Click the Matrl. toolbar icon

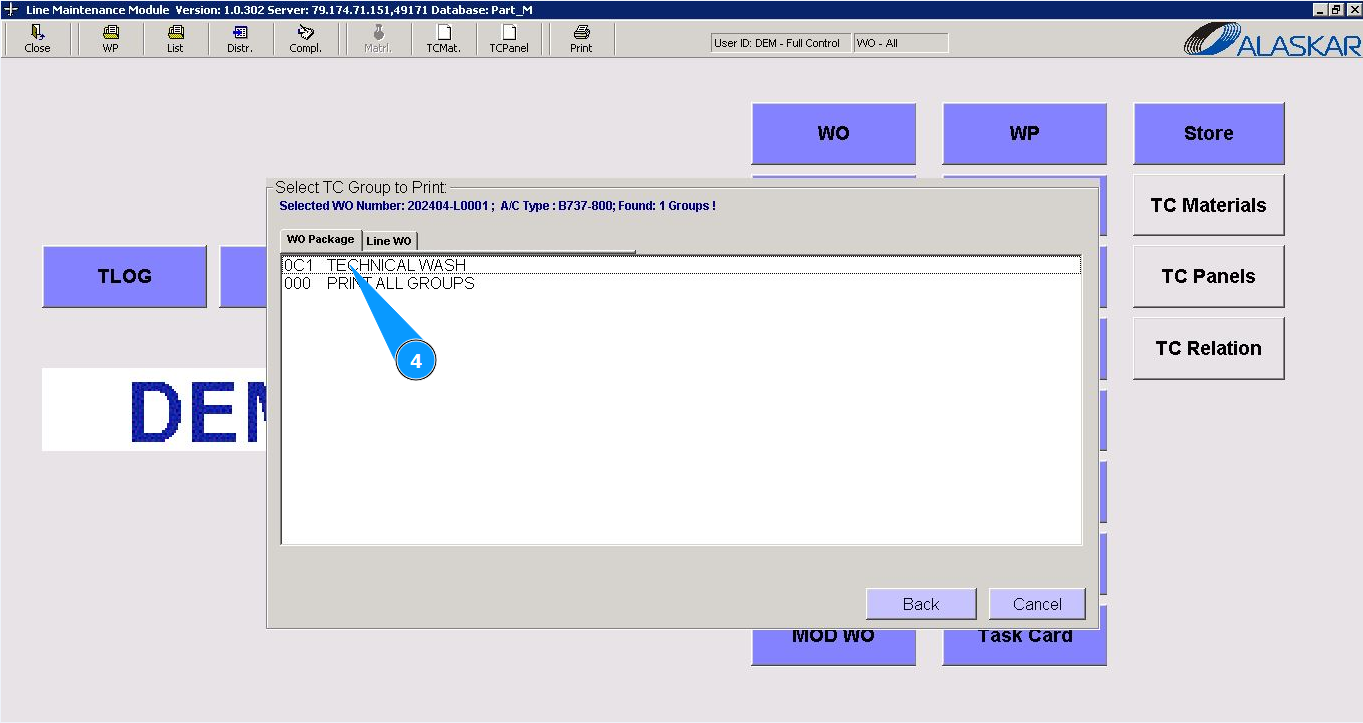tap(378, 39)
